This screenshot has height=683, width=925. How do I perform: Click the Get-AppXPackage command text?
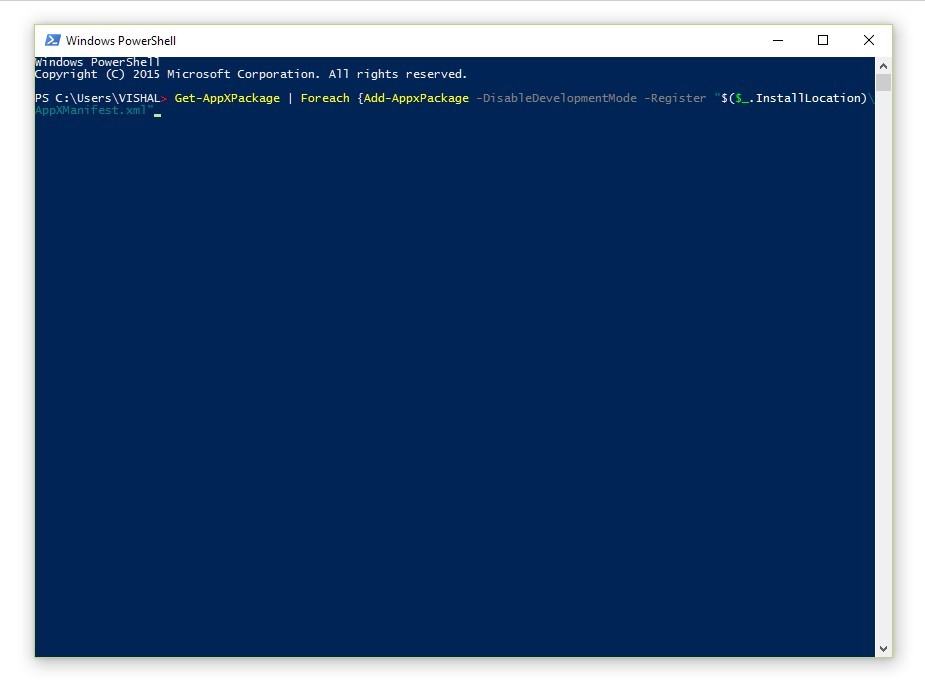tap(227, 98)
